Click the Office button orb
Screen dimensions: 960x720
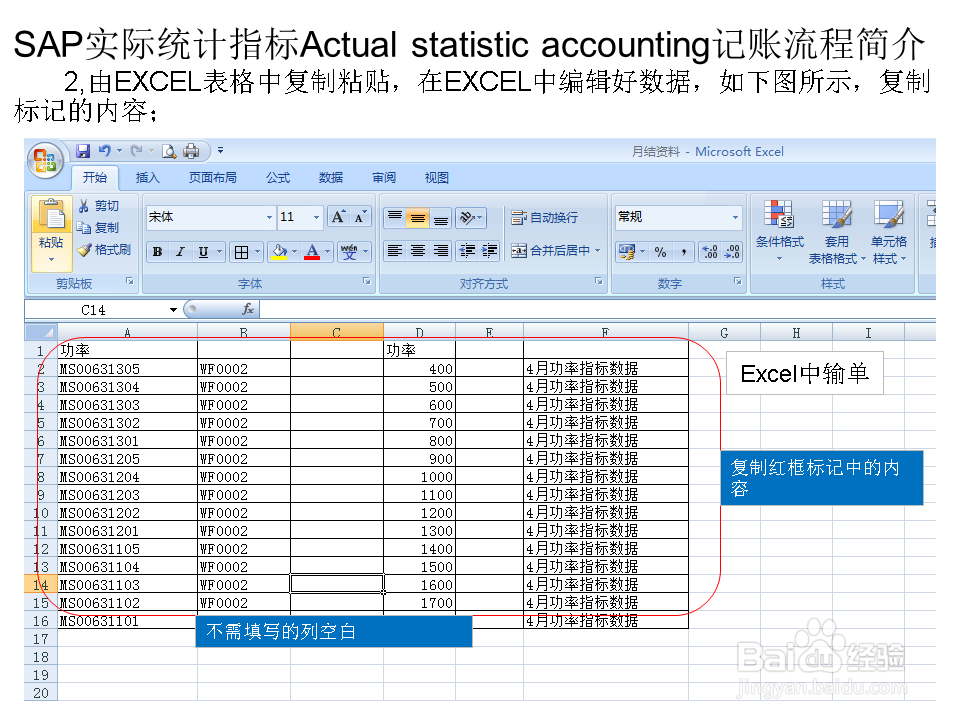tap(45, 160)
